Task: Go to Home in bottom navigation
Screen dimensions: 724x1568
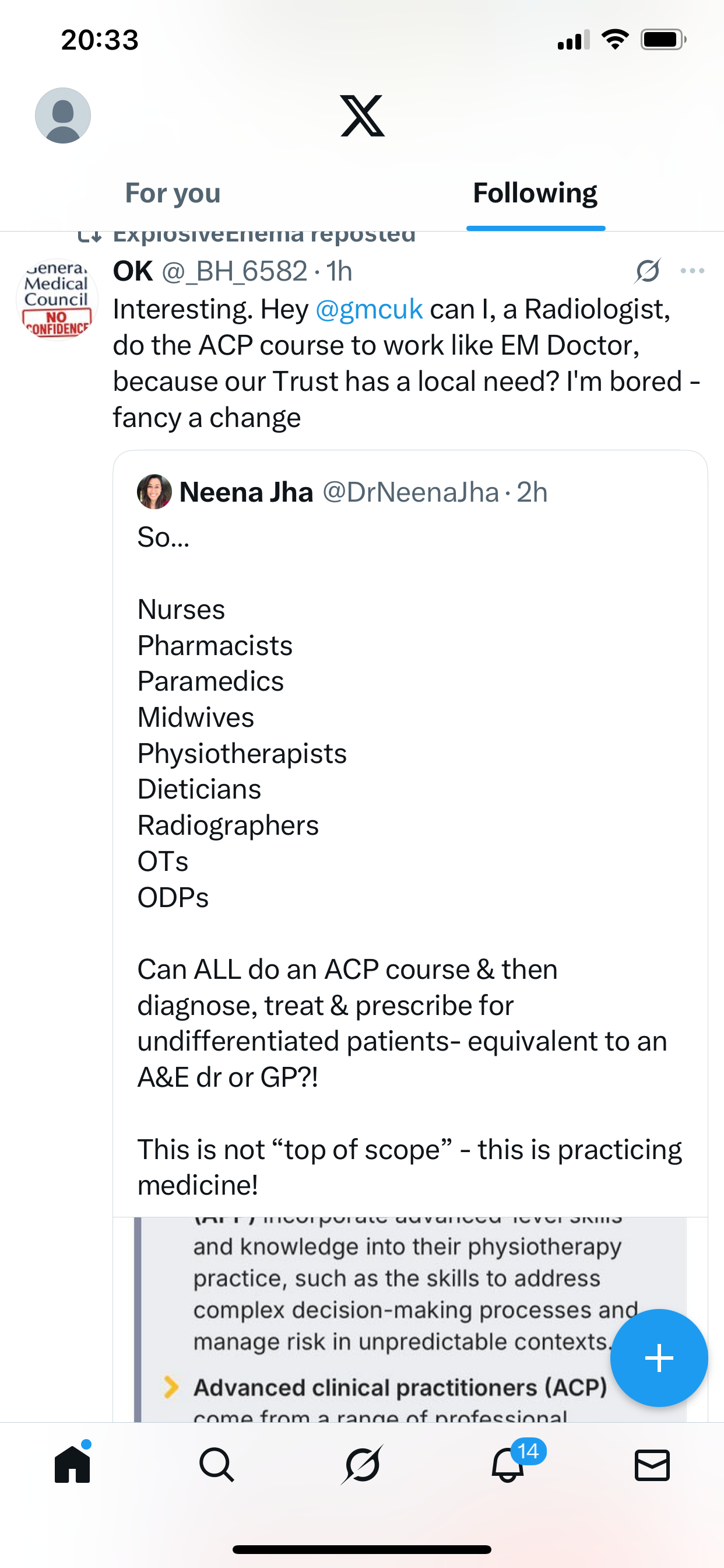Action: coord(72,1465)
